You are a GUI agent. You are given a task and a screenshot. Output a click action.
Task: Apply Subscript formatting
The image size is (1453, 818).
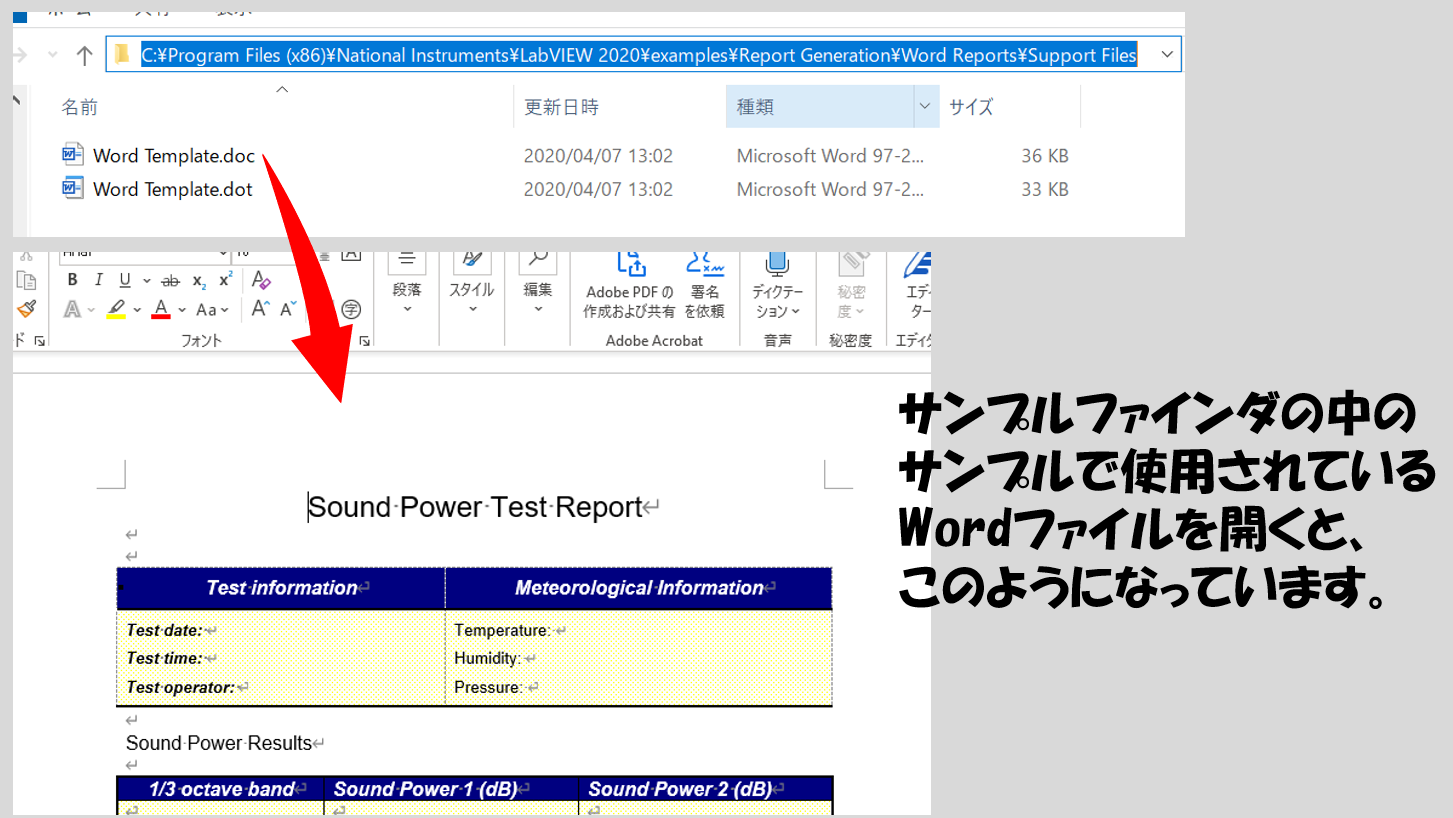tap(199, 281)
